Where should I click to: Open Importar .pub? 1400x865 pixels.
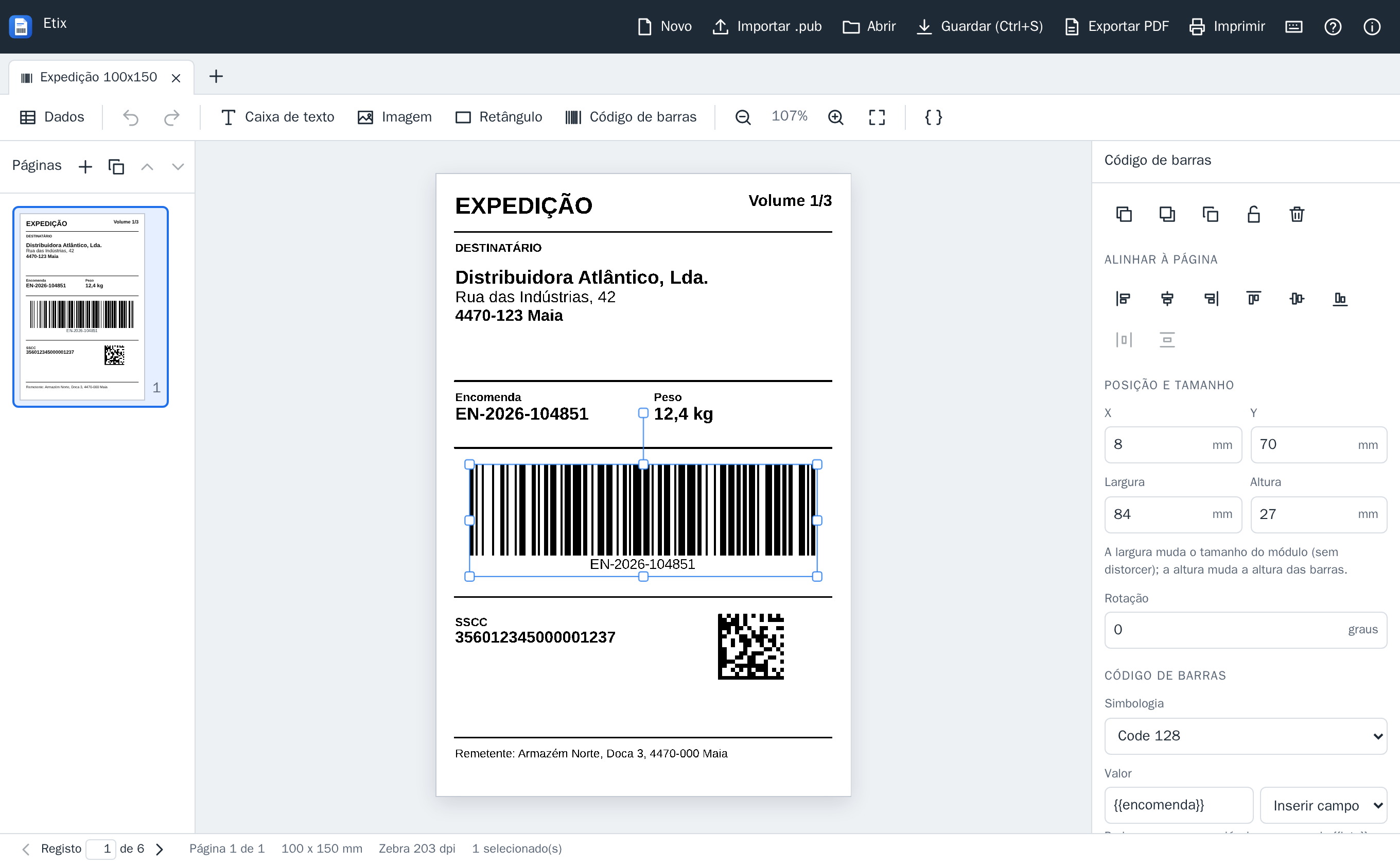tap(767, 26)
